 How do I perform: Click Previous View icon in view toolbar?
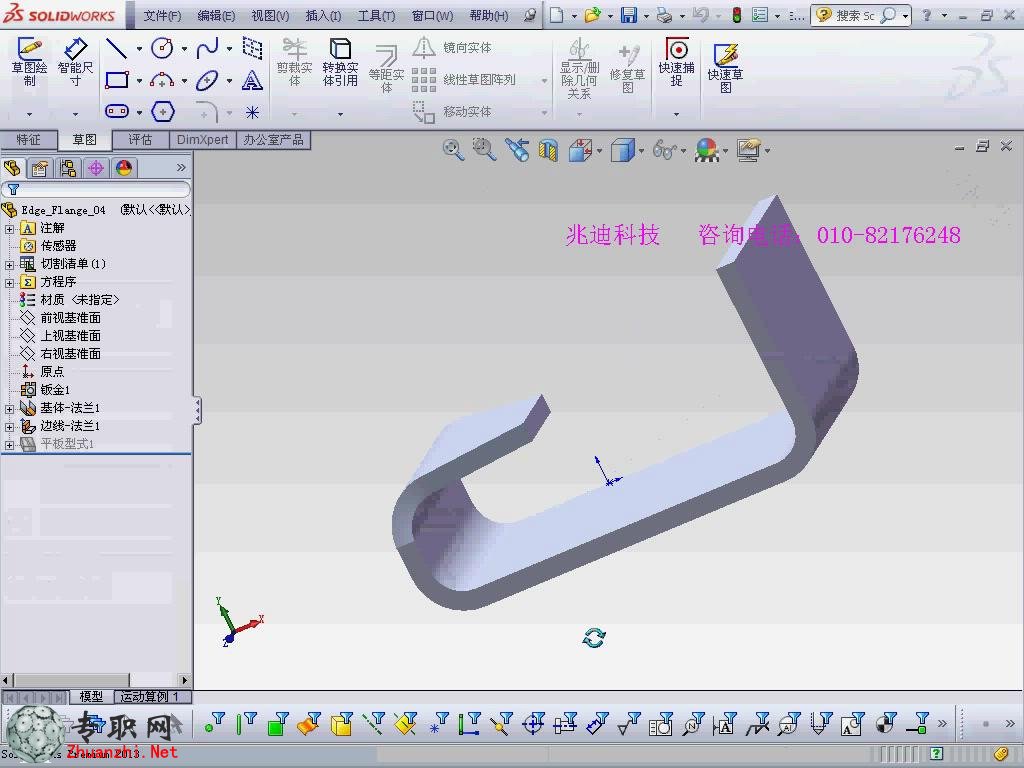pos(517,150)
